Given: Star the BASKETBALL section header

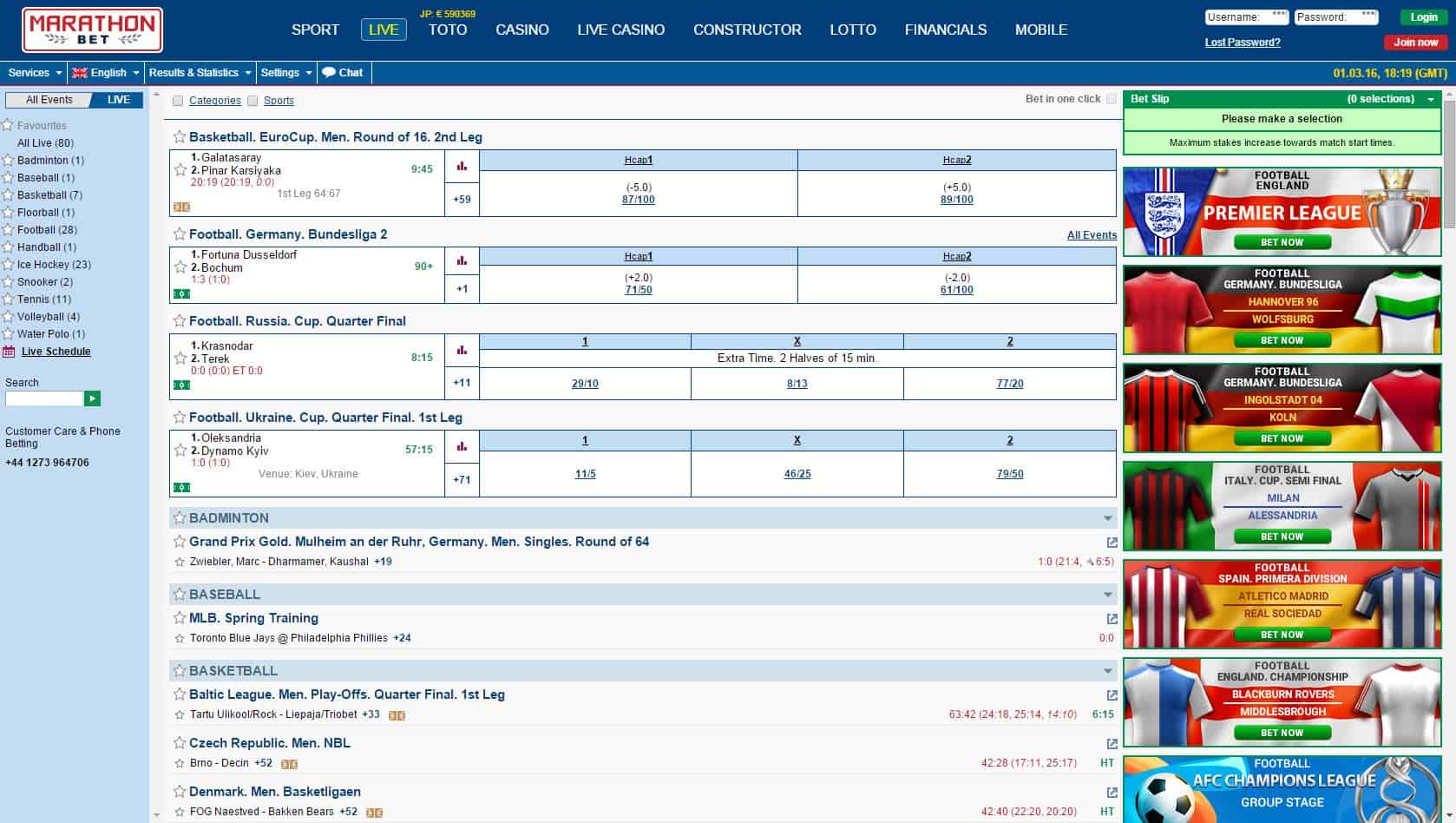Looking at the screenshot, I should pos(180,670).
